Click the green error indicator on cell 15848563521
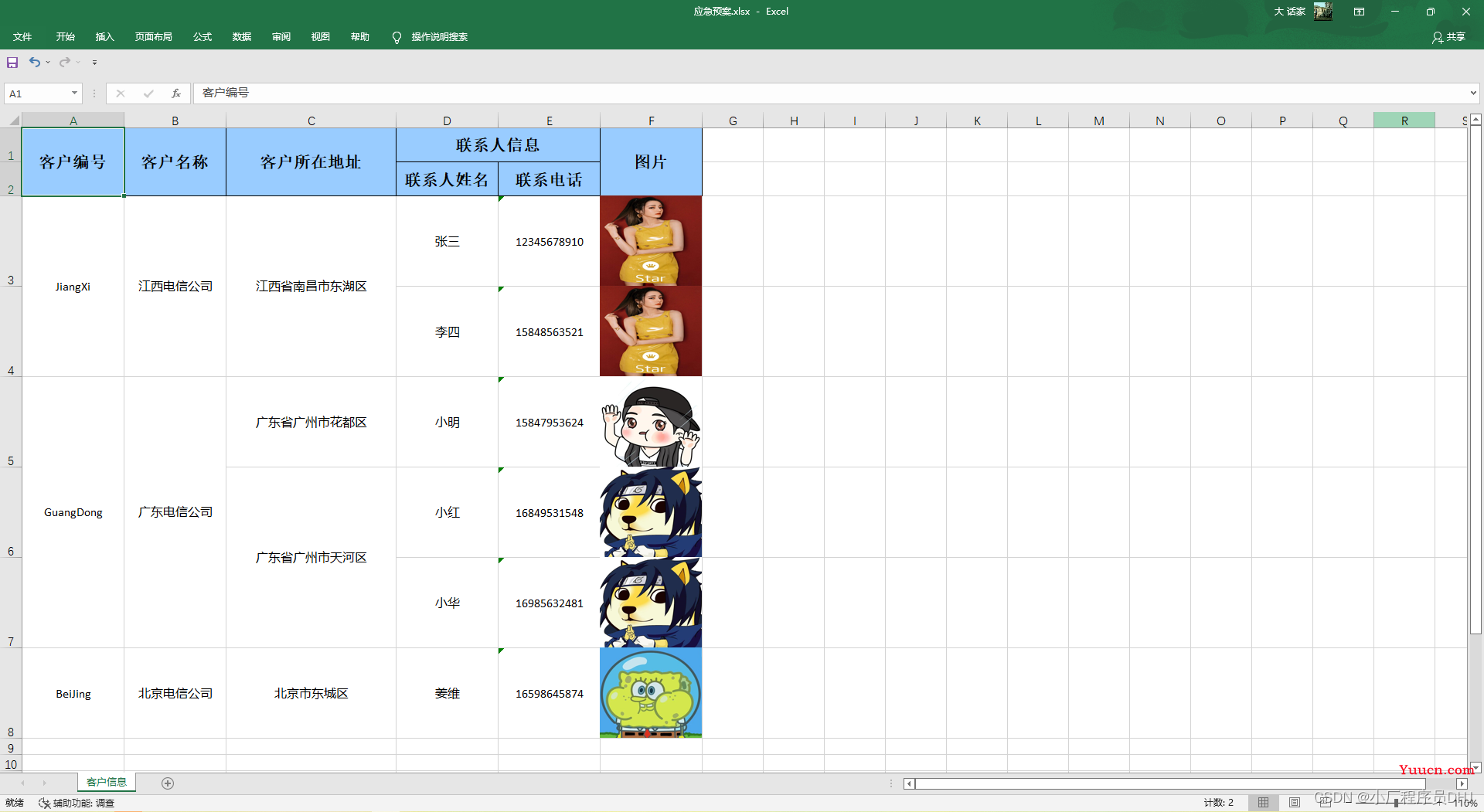This screenshot has width=1484, height=812. [501, 290]
